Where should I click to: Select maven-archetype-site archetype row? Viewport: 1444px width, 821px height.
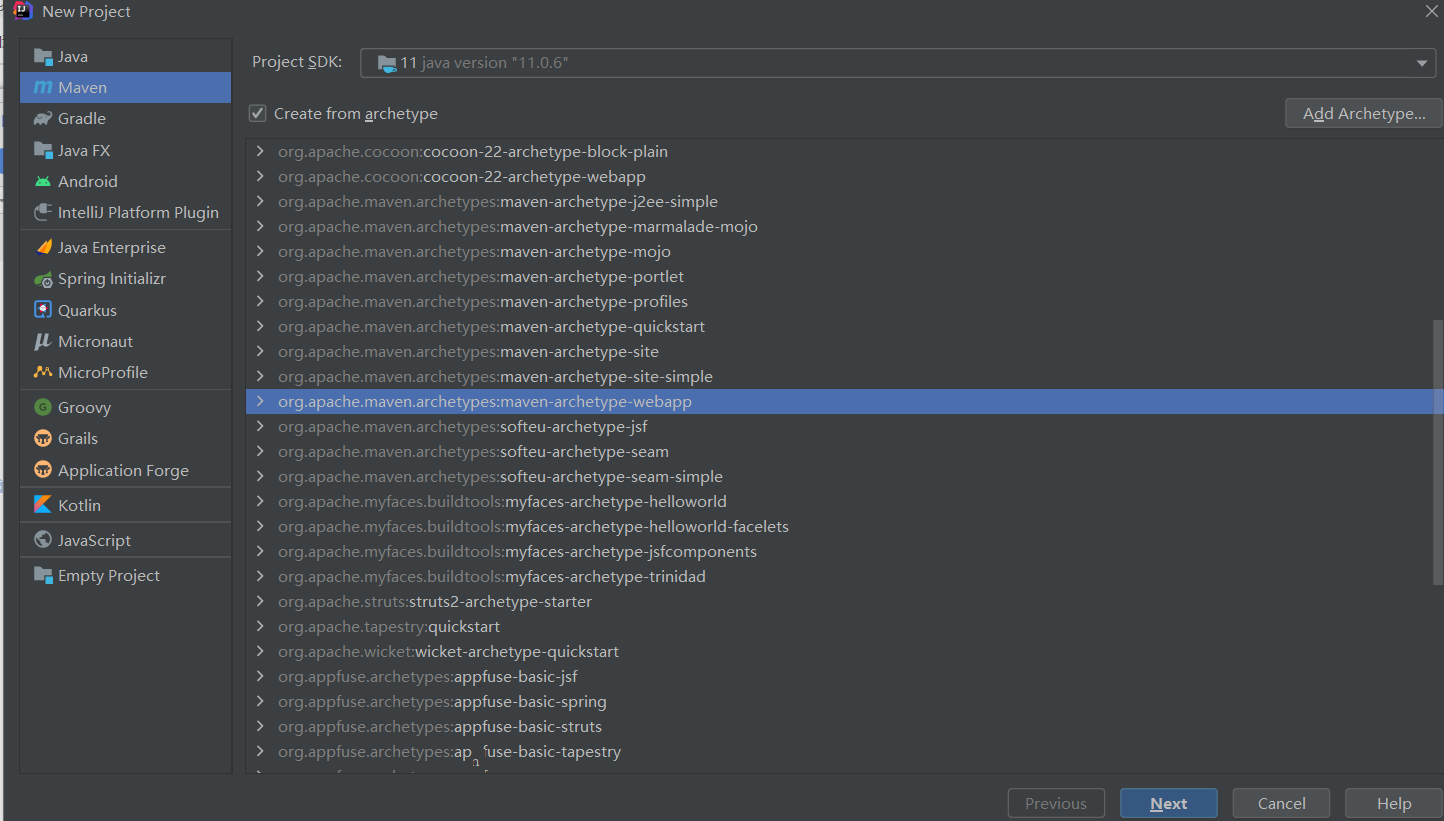point(839,352)
